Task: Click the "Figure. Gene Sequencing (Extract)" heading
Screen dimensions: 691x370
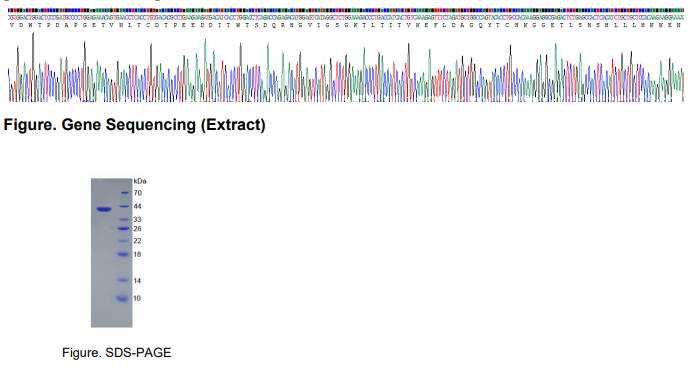Action: point(134,125)
